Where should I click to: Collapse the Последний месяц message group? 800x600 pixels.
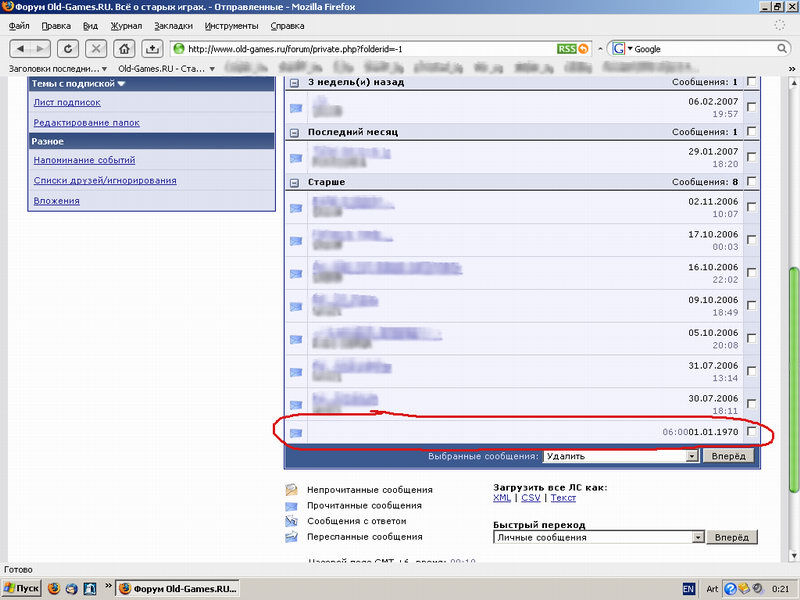pyautogui.click(x=295, y=132)
